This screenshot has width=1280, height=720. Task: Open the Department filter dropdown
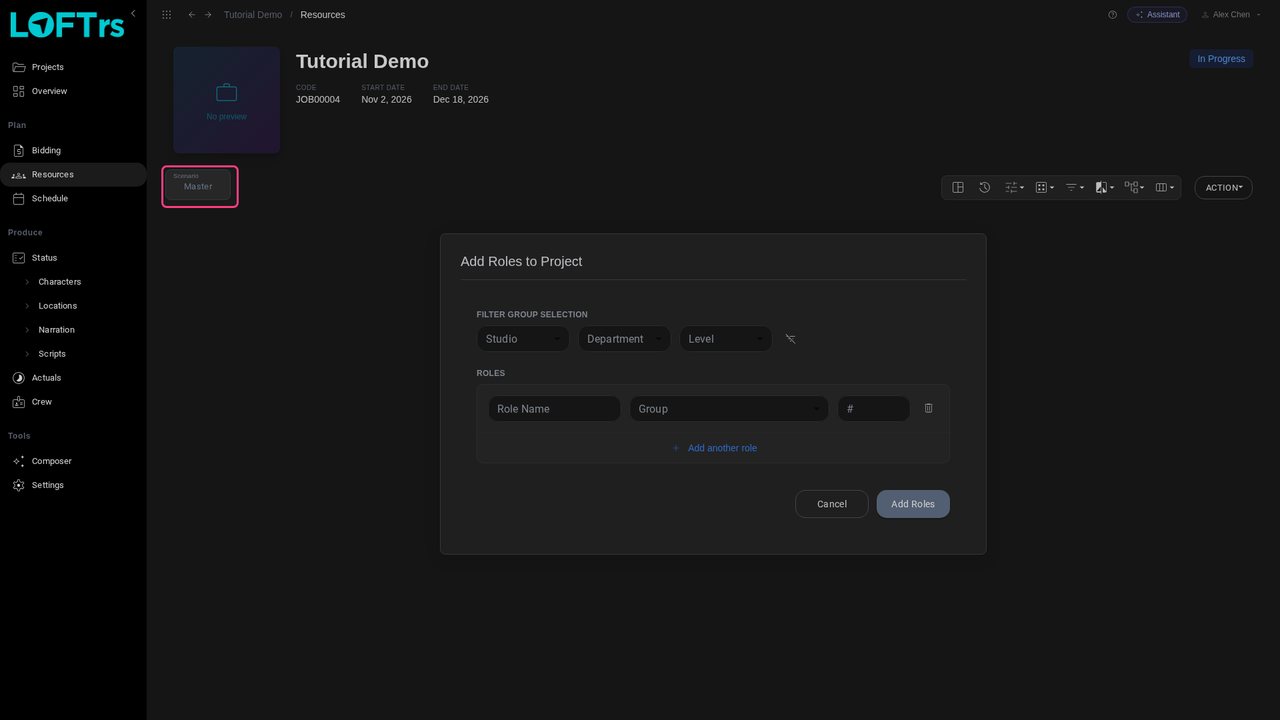(624, 339)
